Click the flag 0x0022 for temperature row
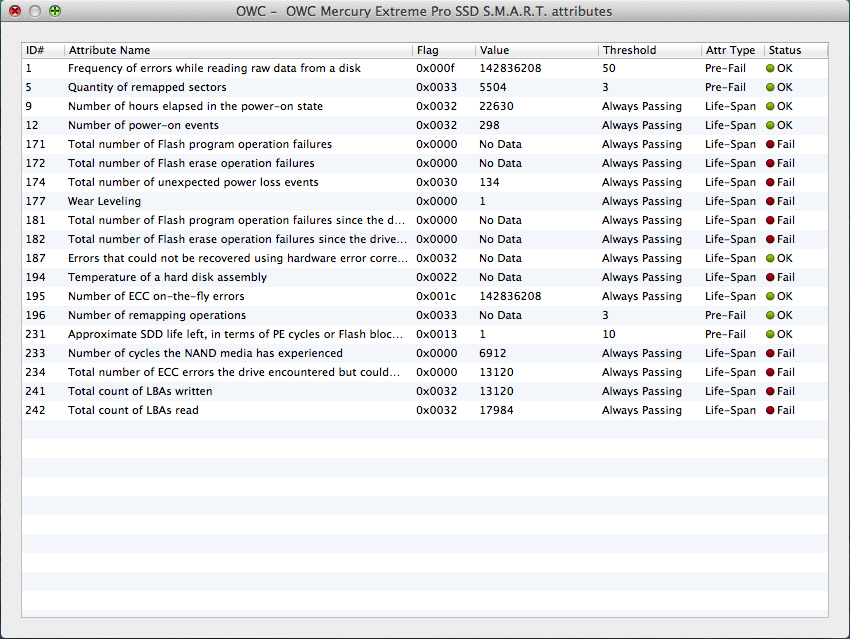Screen dimensions: 850x639 point(436,277)
